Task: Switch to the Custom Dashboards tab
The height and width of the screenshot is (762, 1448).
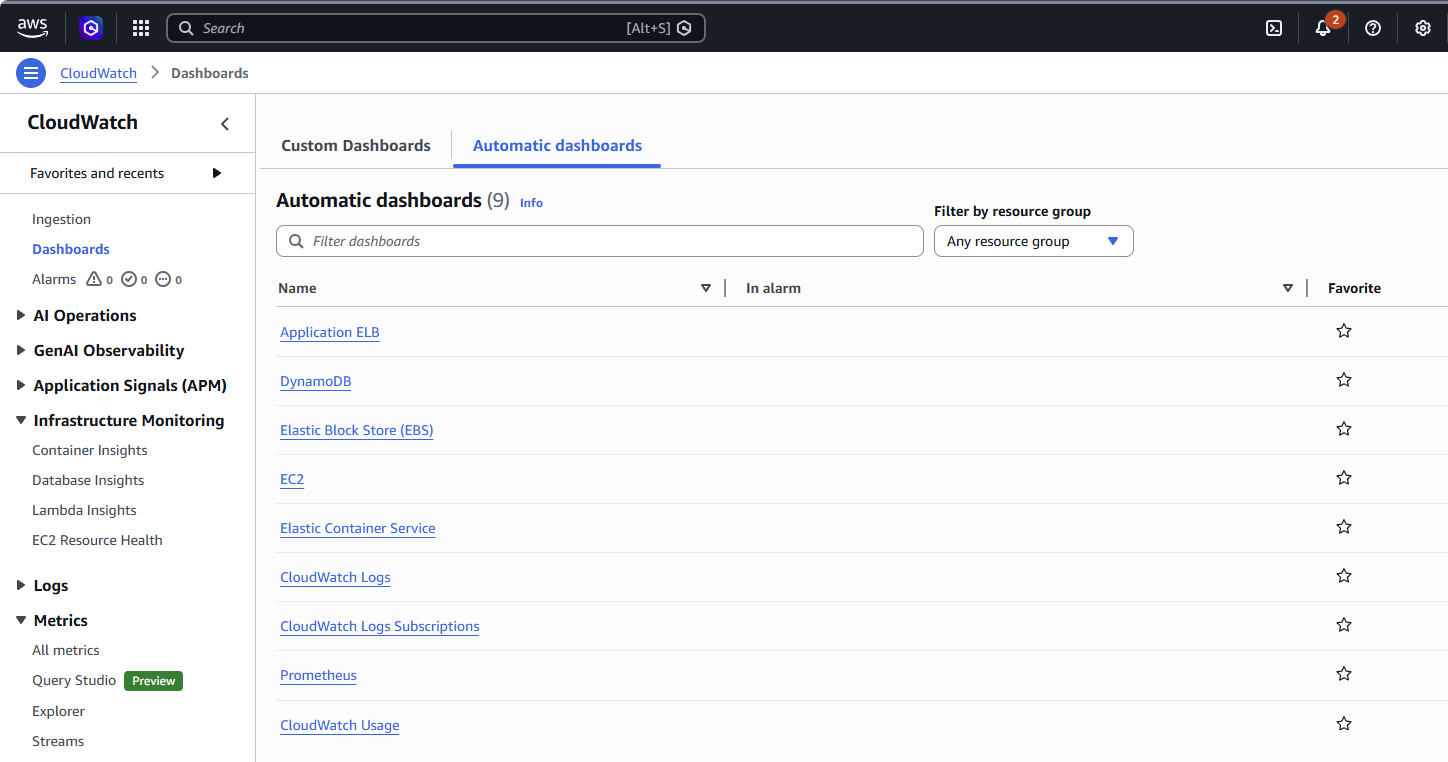Action: click(356, 146)
